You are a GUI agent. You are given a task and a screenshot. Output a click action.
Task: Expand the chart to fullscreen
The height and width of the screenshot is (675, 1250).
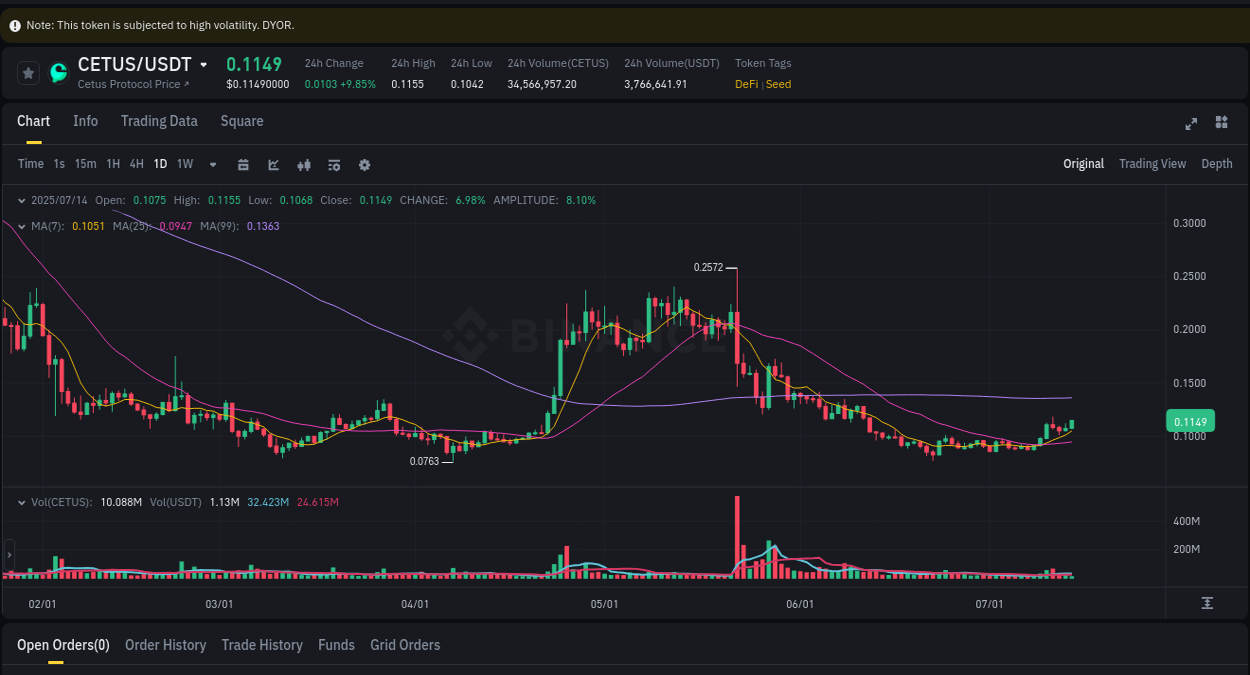click(x=1191, y=123)
